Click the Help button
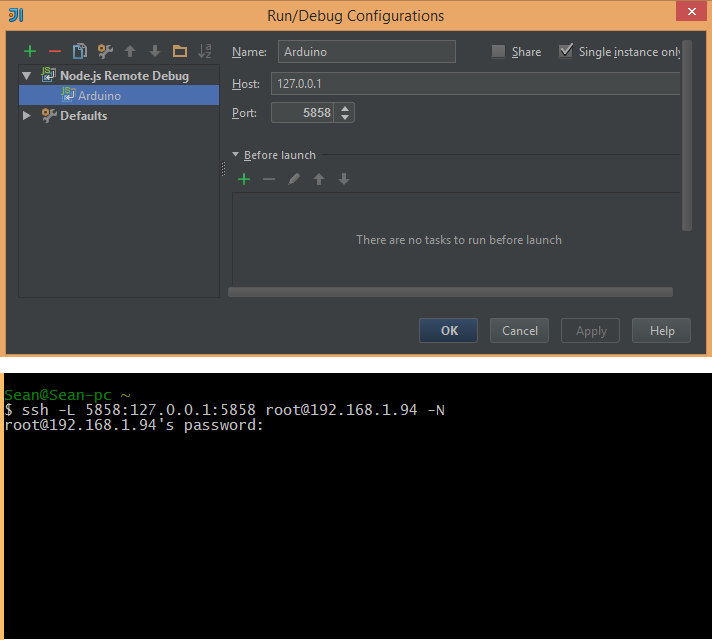The width and height of the screenshot is (712, 640). click(662, 331)
